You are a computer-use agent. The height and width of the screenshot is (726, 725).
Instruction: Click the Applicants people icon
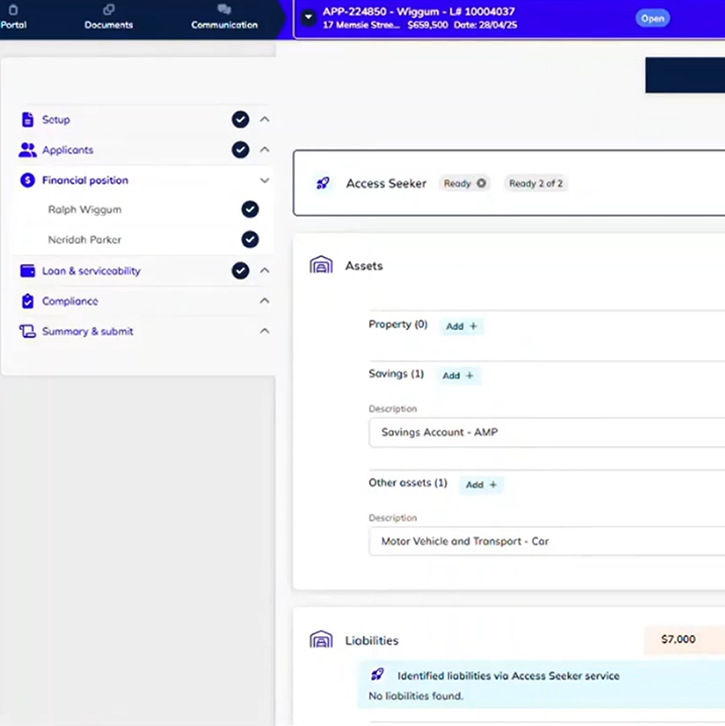(27, 150)
